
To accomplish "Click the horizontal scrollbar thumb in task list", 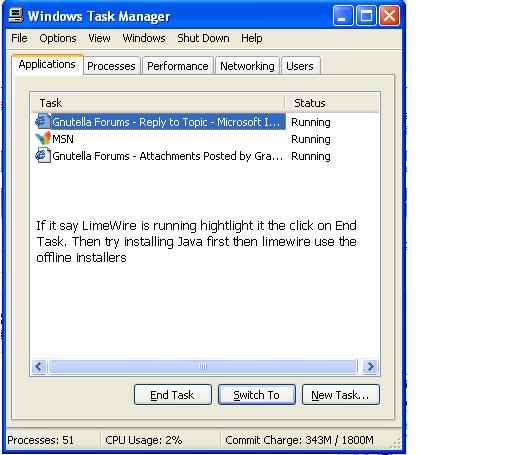I will point(203,367).
